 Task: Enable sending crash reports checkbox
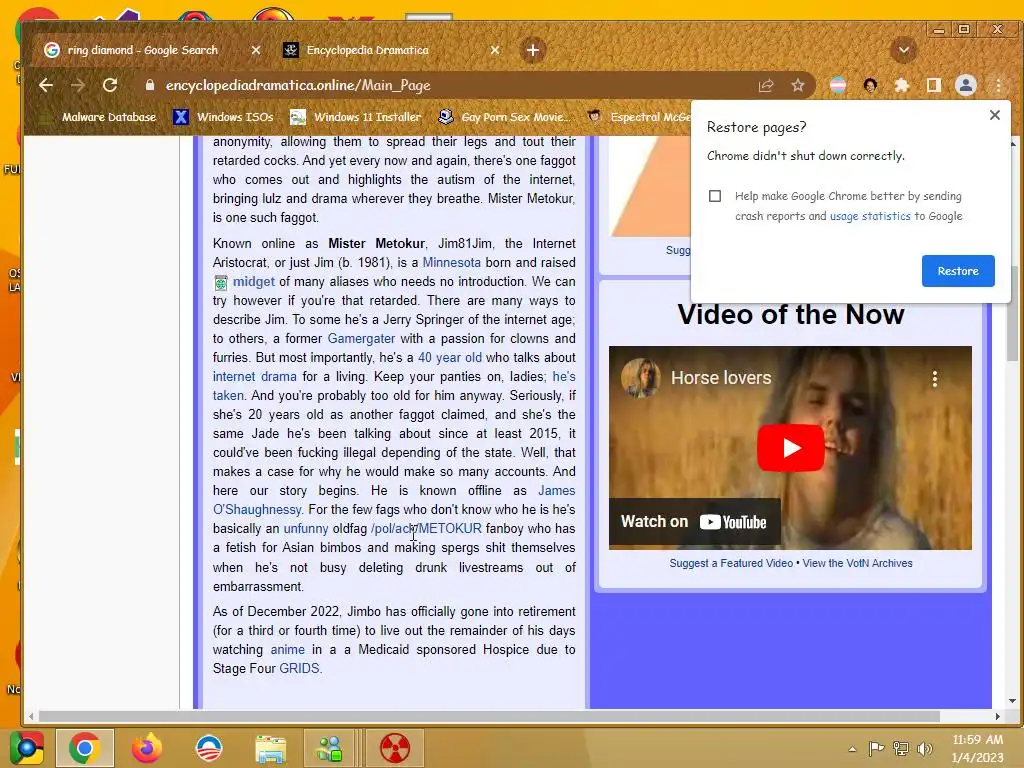[715, 196]
